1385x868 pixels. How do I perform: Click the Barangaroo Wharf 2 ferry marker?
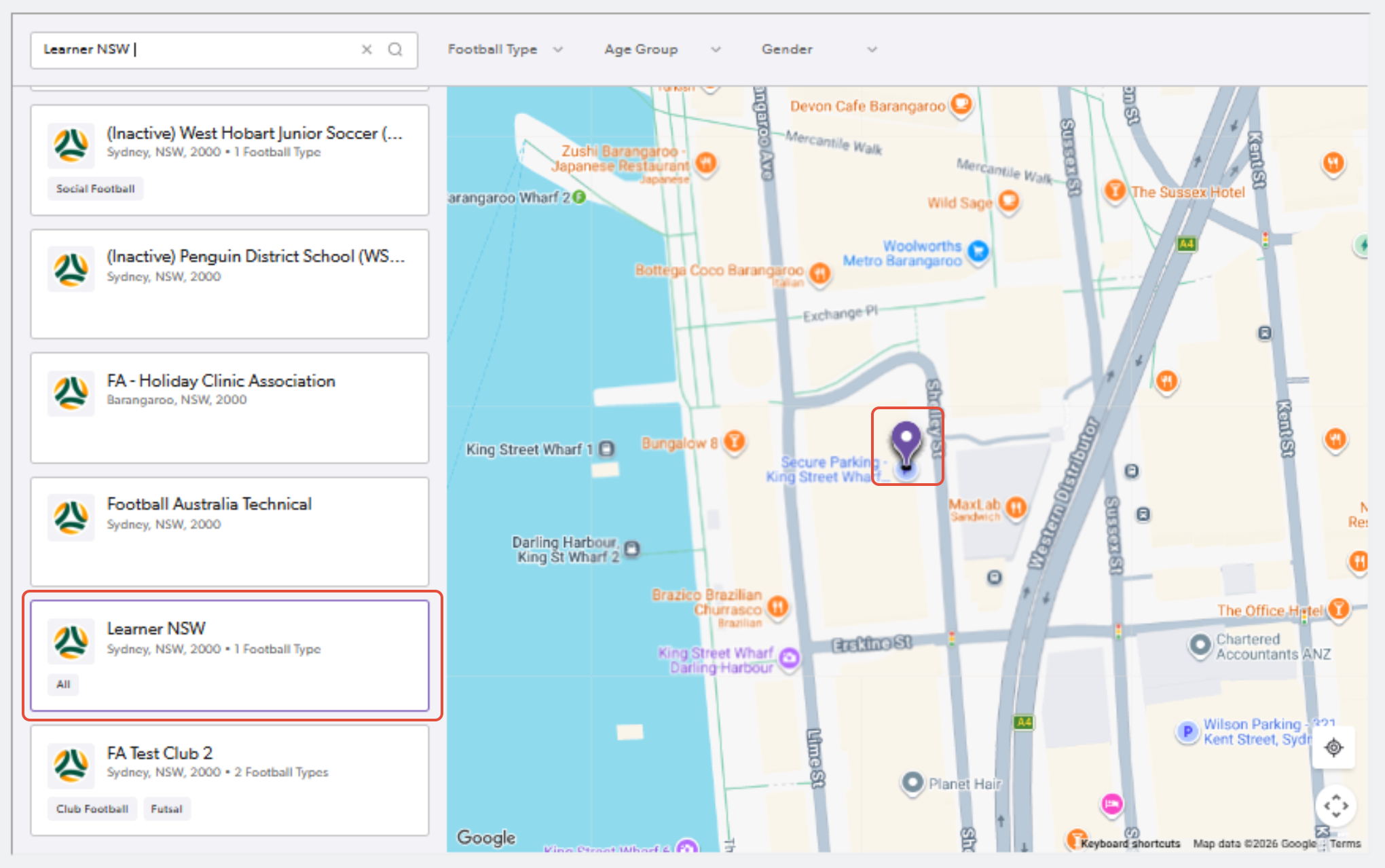pos(579,197)
